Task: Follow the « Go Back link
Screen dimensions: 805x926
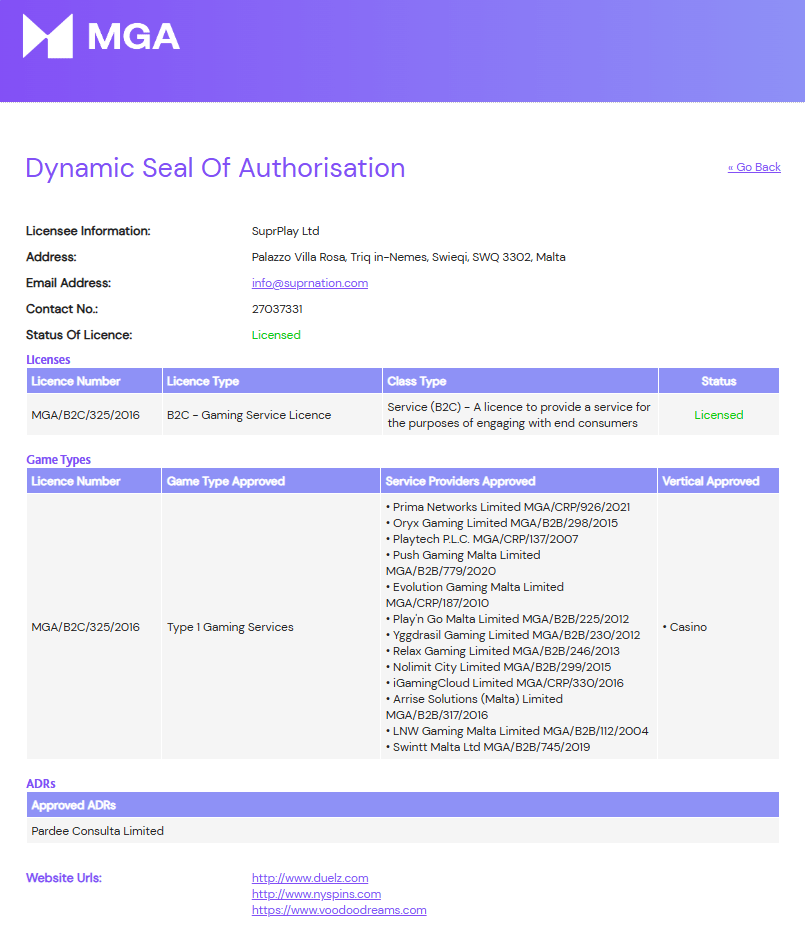Action: tap(754, 167)
